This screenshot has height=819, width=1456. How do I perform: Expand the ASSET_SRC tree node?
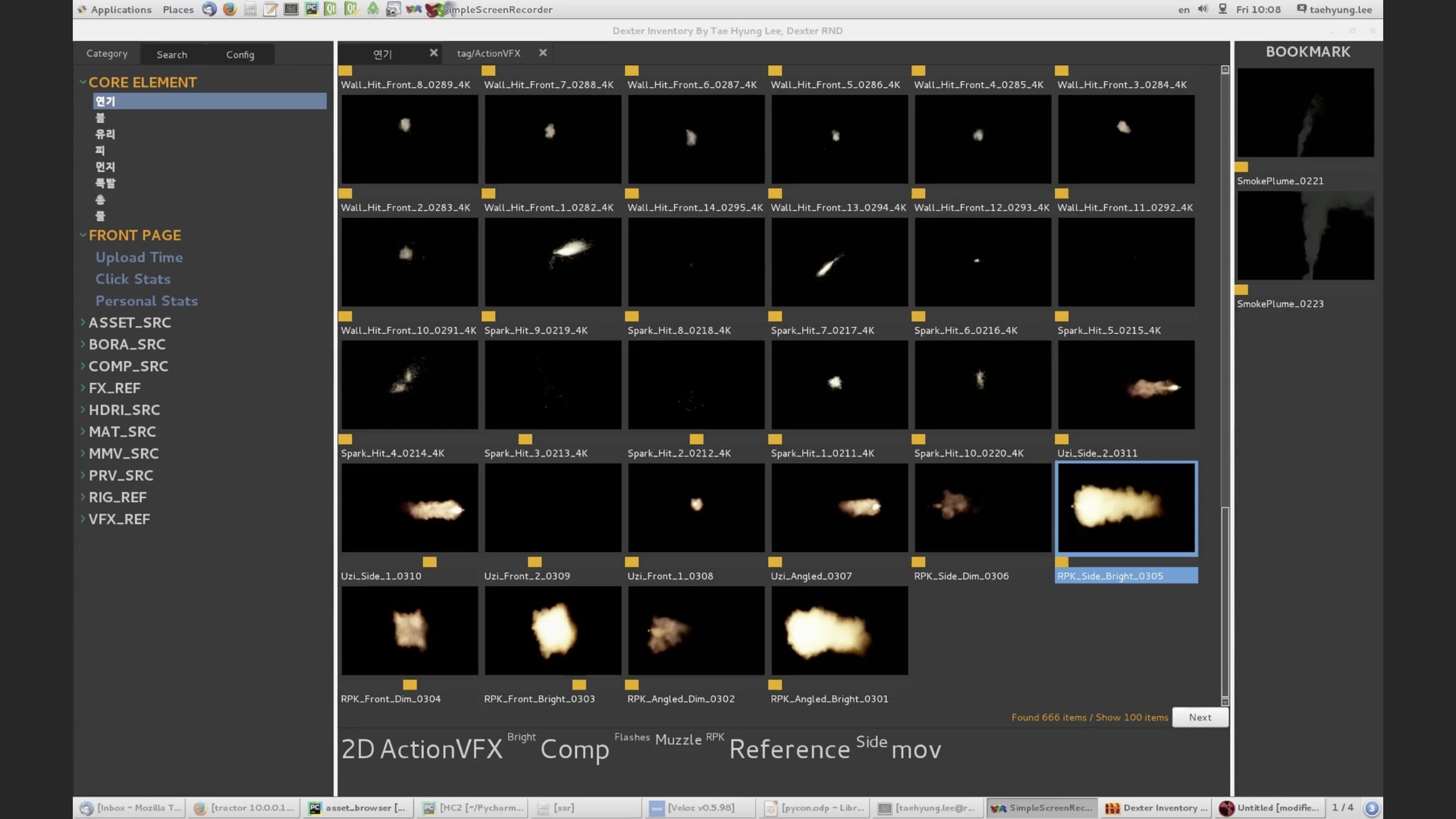(x=83, y=322)
